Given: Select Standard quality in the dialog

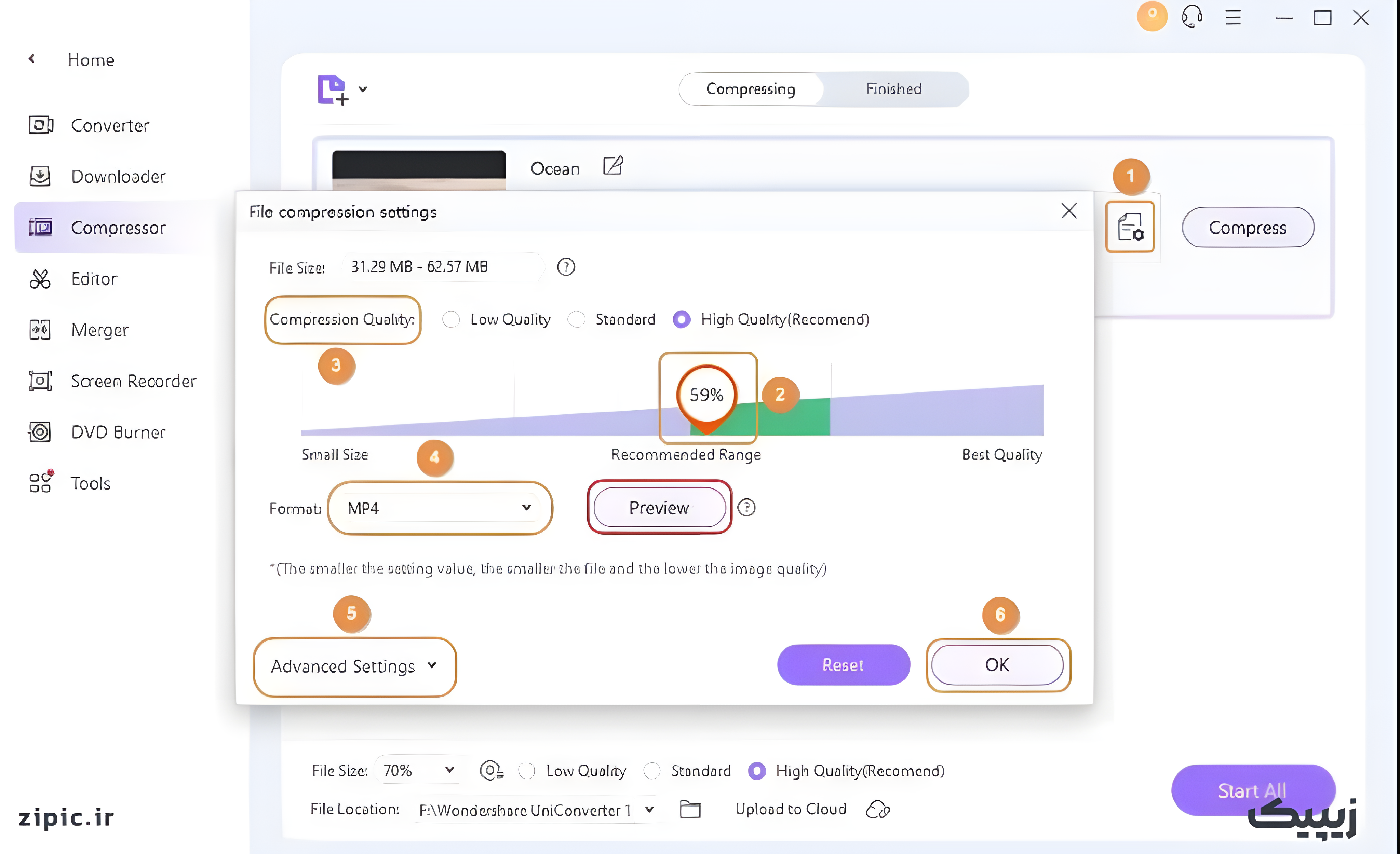Looking at the screenshot, I should coord(576,320).
